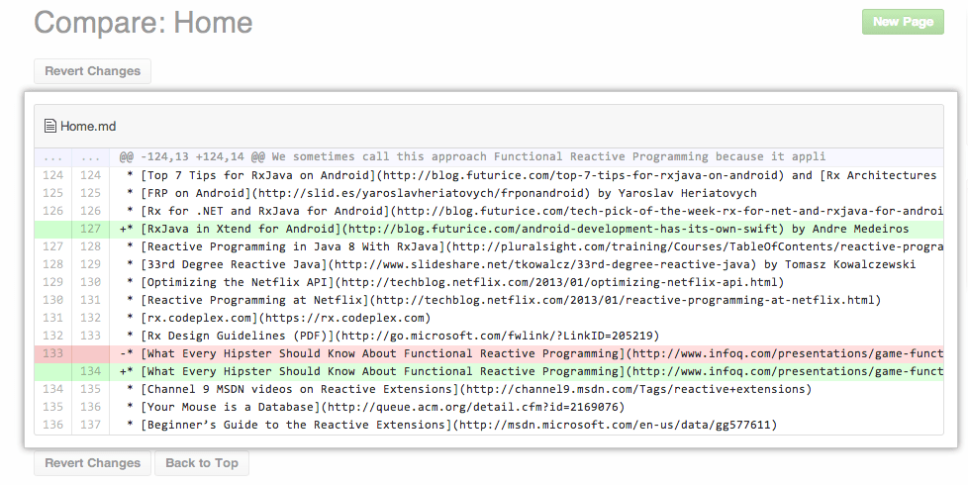Select added line RxJava in Xtend for Android
968x485 pixels.
coord(489,229)
